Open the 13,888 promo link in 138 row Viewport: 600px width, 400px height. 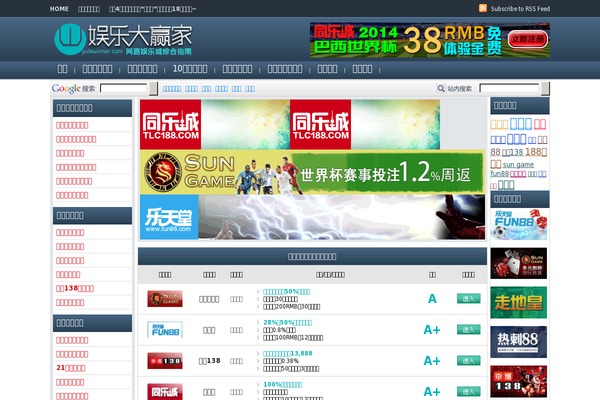(x=288, y=353)
